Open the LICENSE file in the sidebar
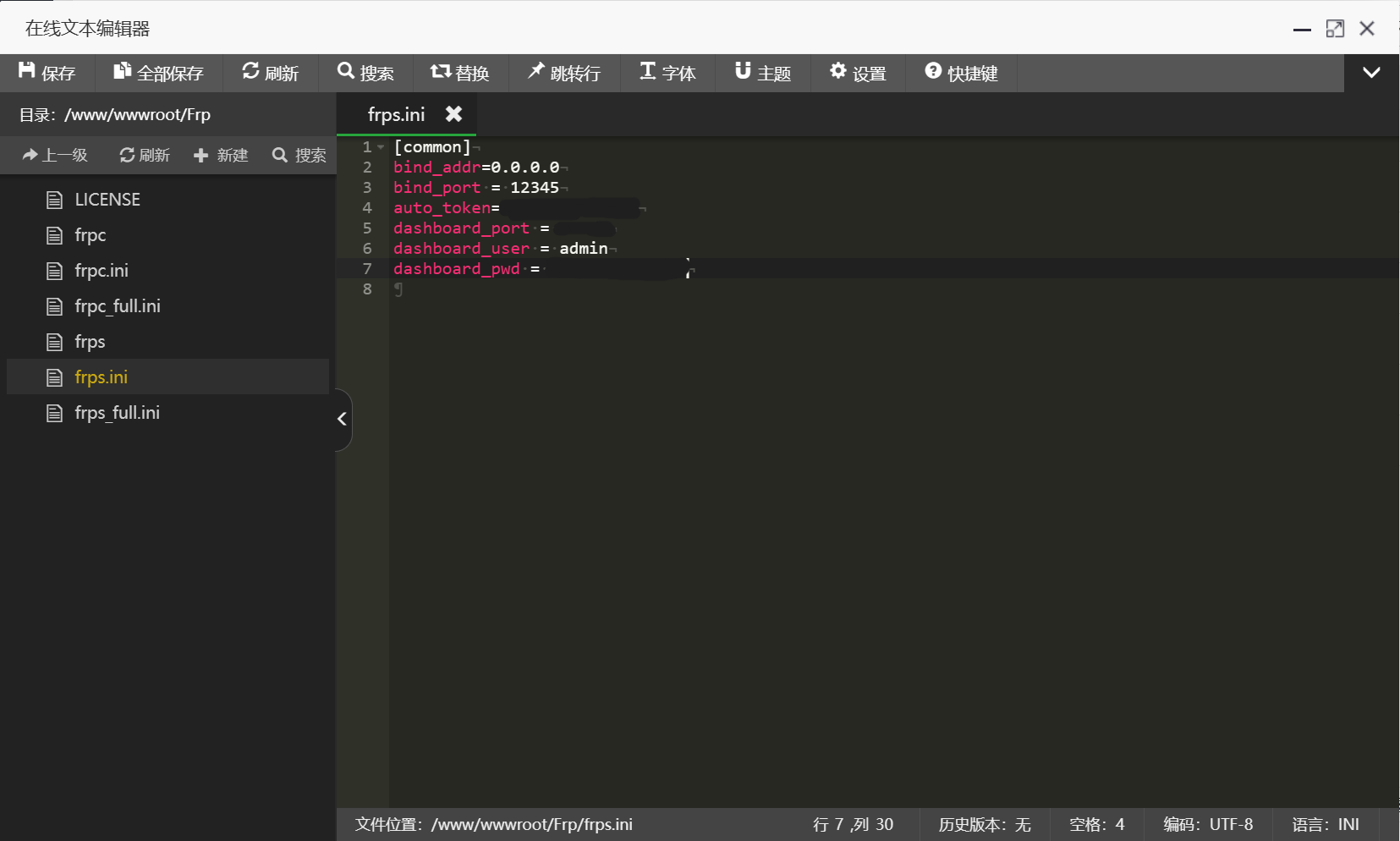This screenshot has height=841, width=1400. [107, 200]
